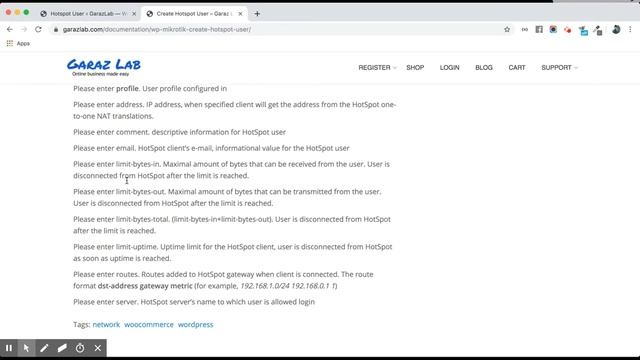Open the profile avatar icon in toolbar
This screenshot has height=360, width=640.
[x=616, y=29]
